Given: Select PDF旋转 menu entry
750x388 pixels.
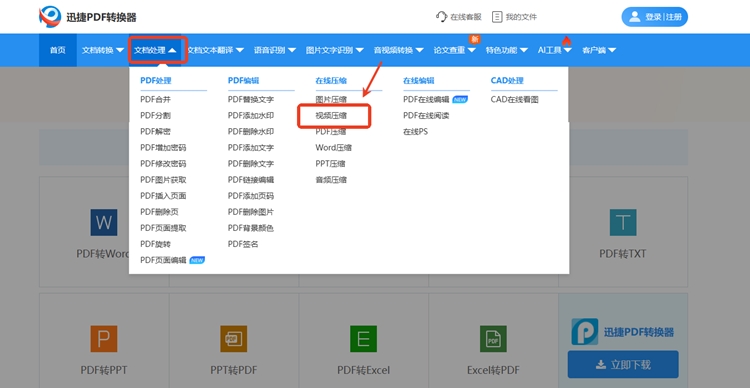Looking at the screenshot, I should [155, 244].
